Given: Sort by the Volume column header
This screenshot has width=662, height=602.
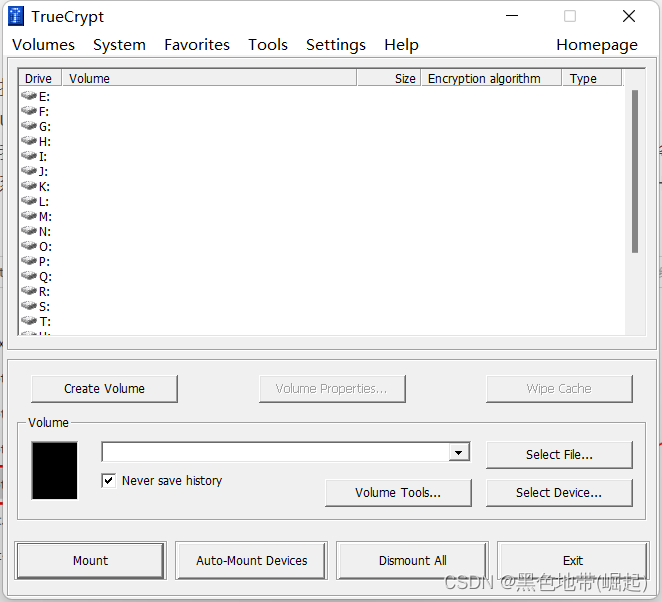Looking at the screenshot, I should (209, 79).
